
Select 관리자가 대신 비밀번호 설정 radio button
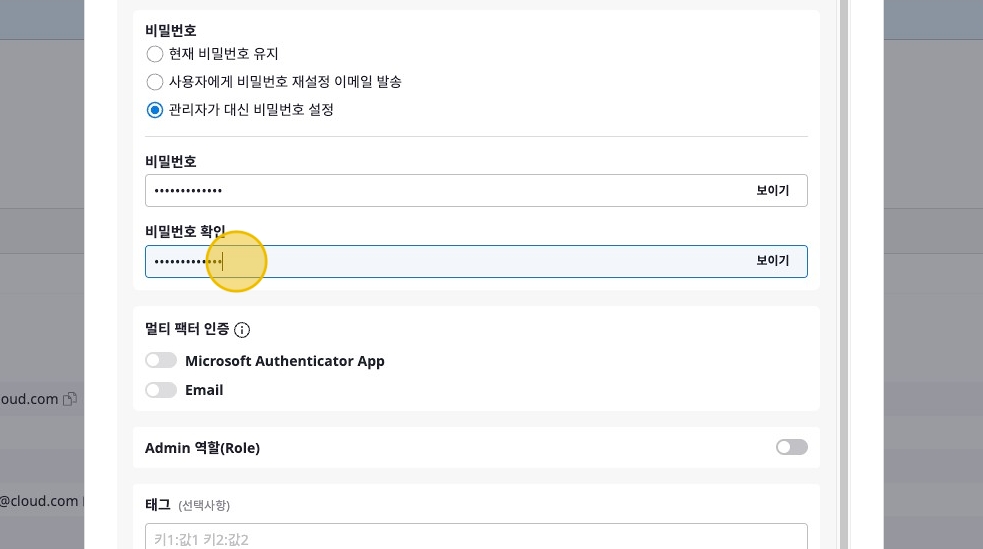point(155,110)
